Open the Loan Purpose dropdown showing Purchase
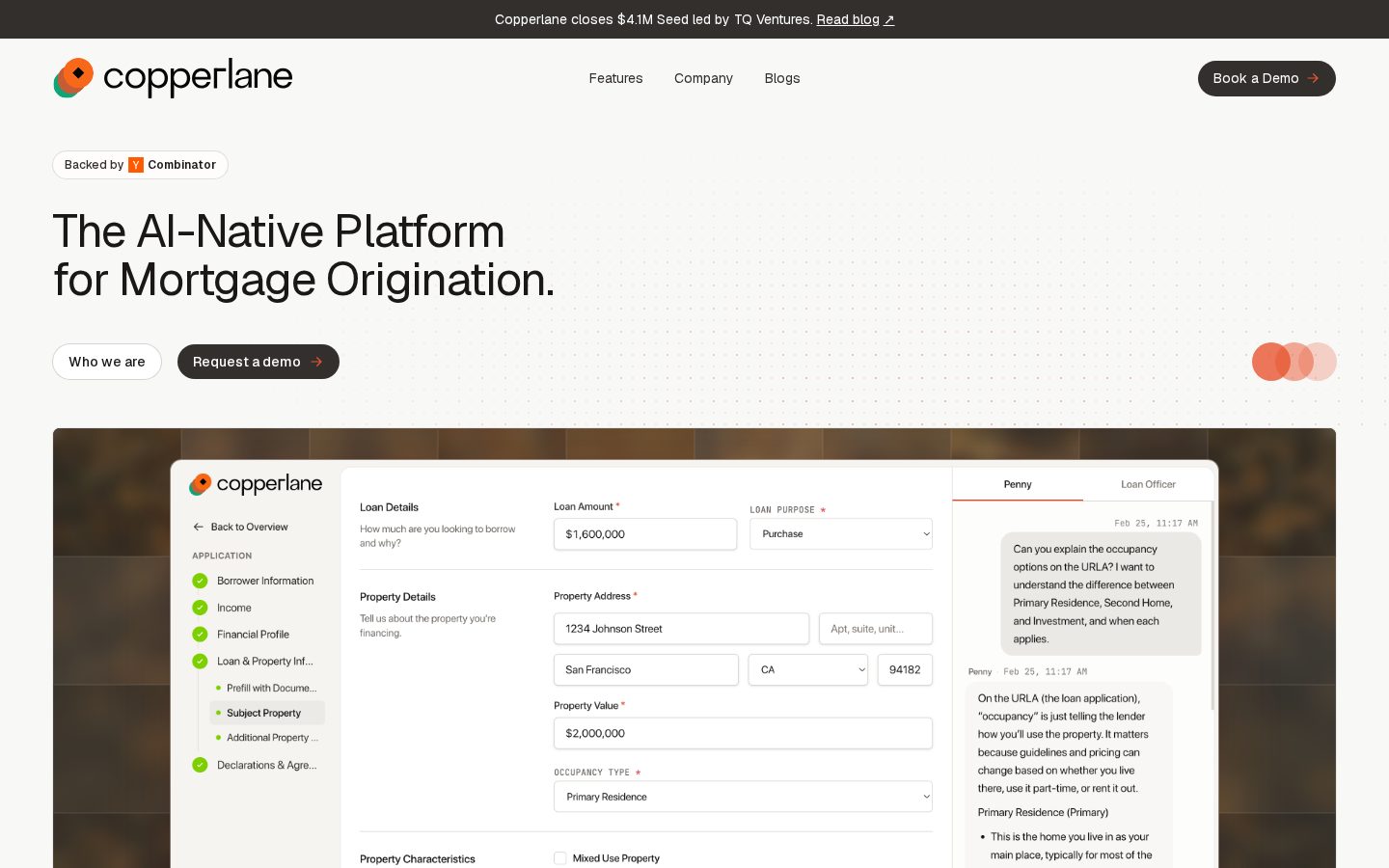The height and width of the screenshot is (868, 1389). point(841,534)
